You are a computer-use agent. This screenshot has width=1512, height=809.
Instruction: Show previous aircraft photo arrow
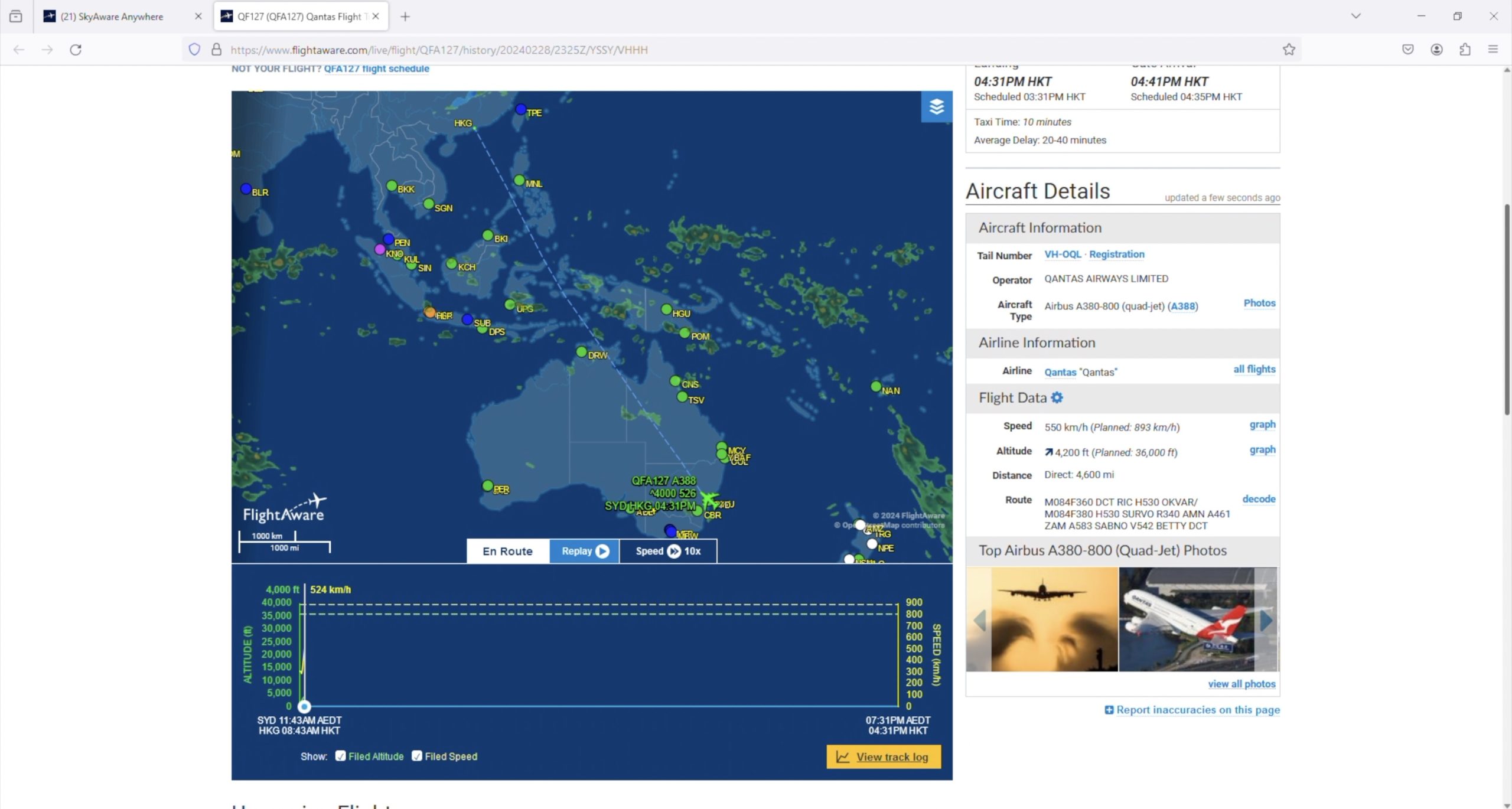click(x=979, y=620)
